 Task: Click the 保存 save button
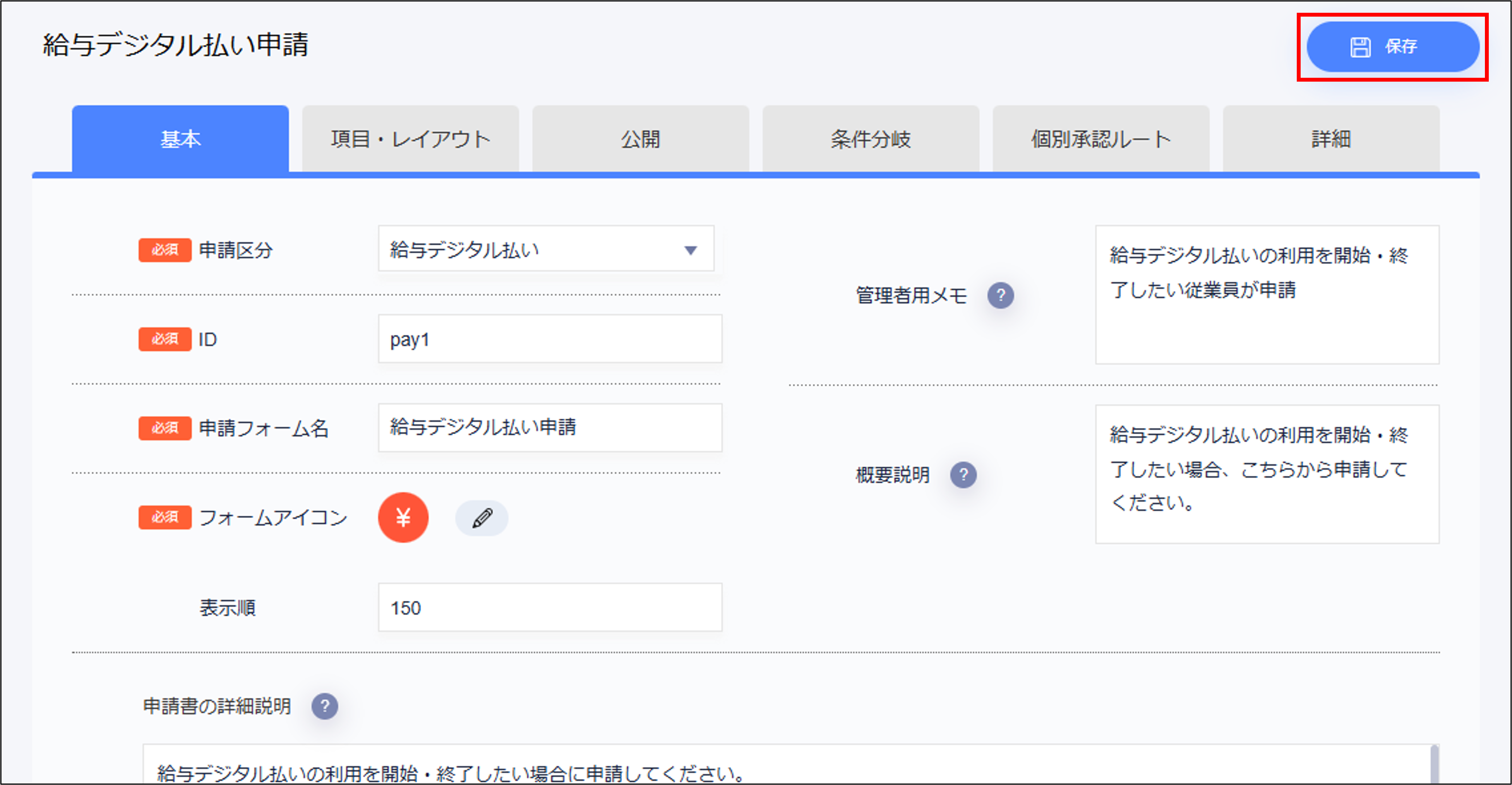click(1392, 47)
